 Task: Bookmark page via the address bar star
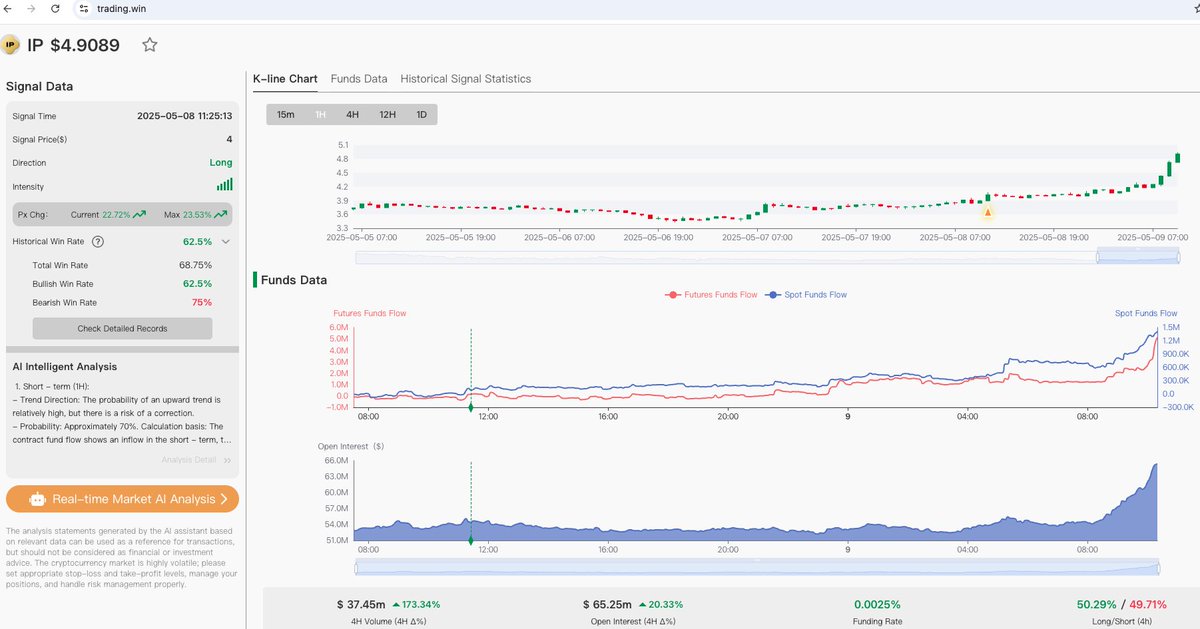point(1195,8)
